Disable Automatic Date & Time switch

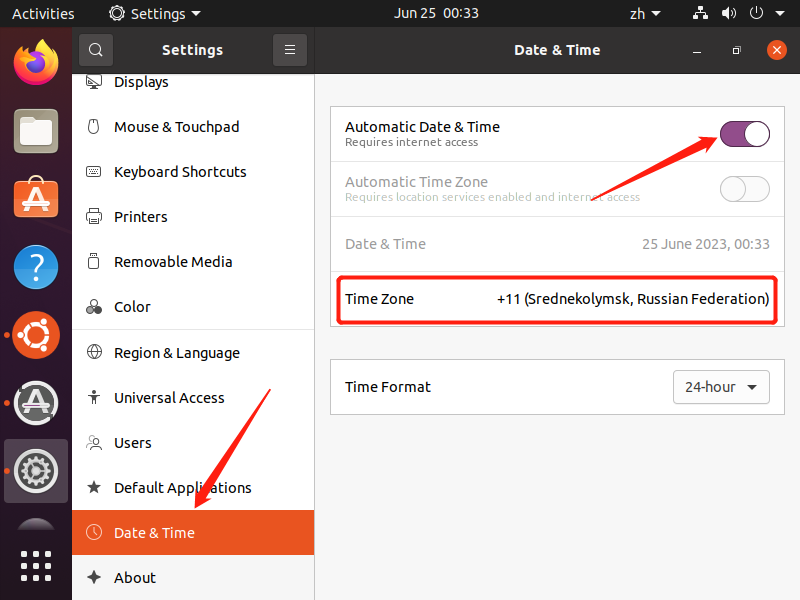pyautogui.click(x=744, y=134)
